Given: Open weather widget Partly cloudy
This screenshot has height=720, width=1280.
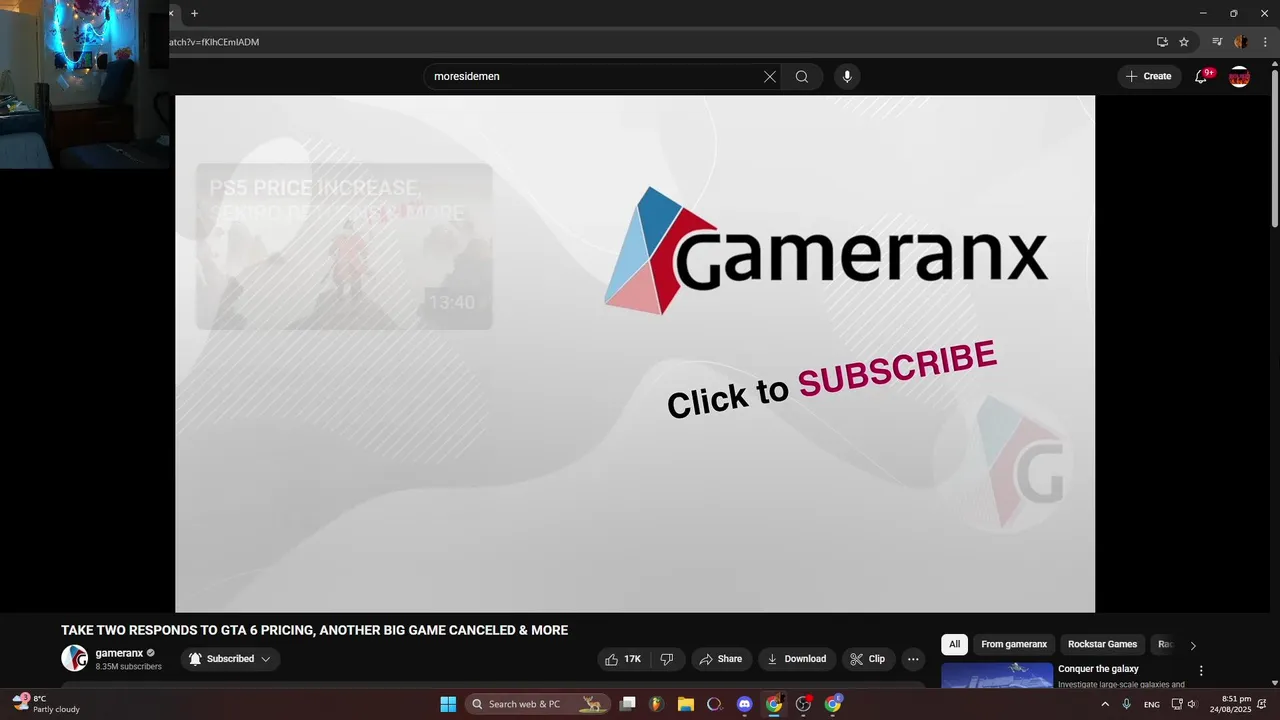Looking at the screenshot, I should (46, 704).
